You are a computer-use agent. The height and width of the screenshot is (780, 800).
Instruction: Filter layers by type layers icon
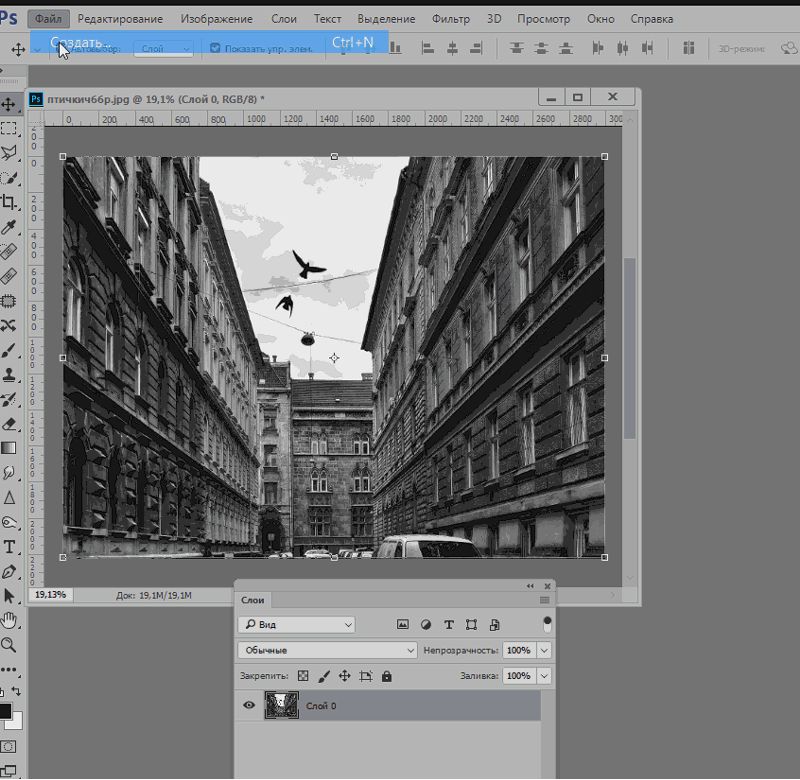click(x=449, y=624)
